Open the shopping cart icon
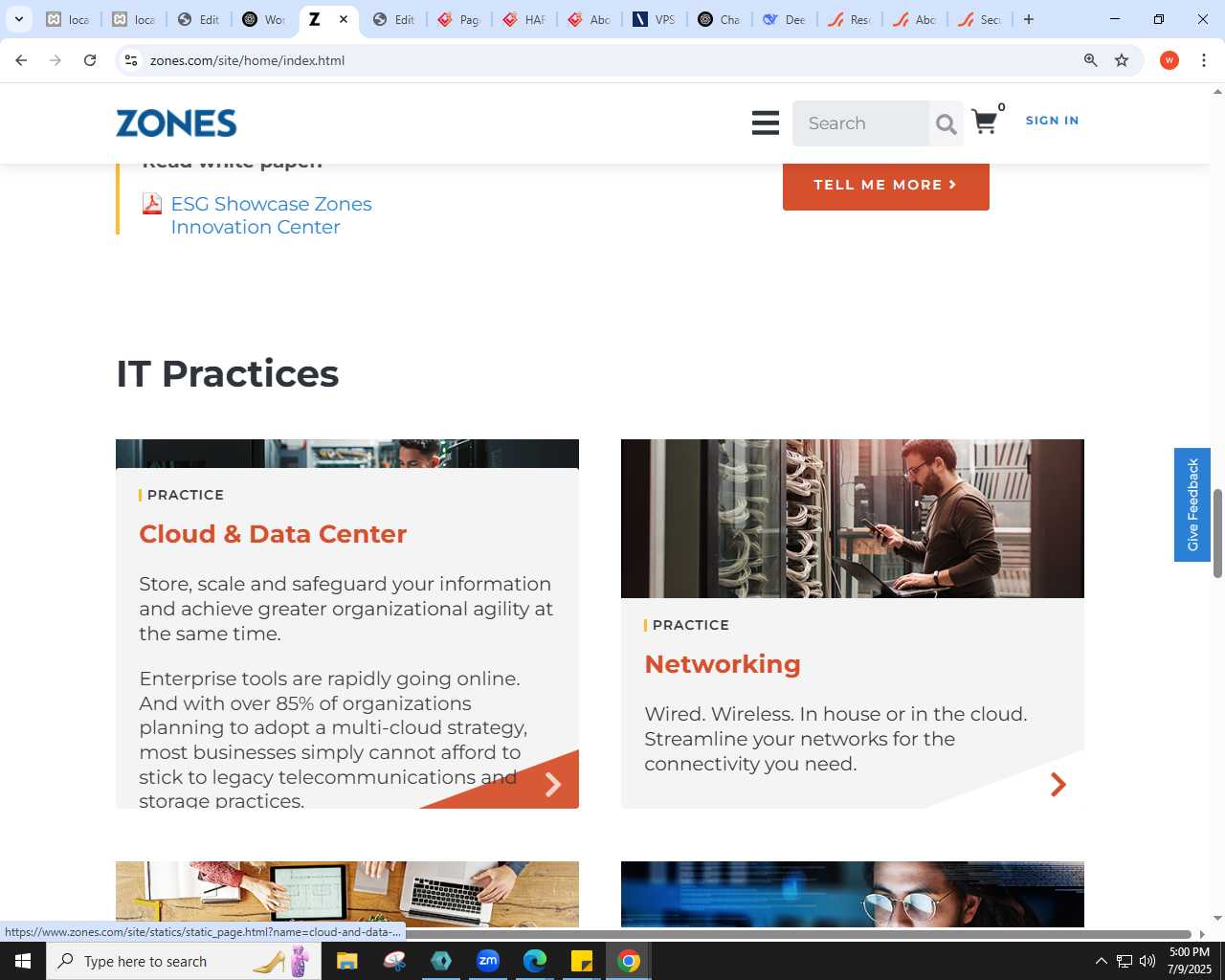 coord(984,122)
